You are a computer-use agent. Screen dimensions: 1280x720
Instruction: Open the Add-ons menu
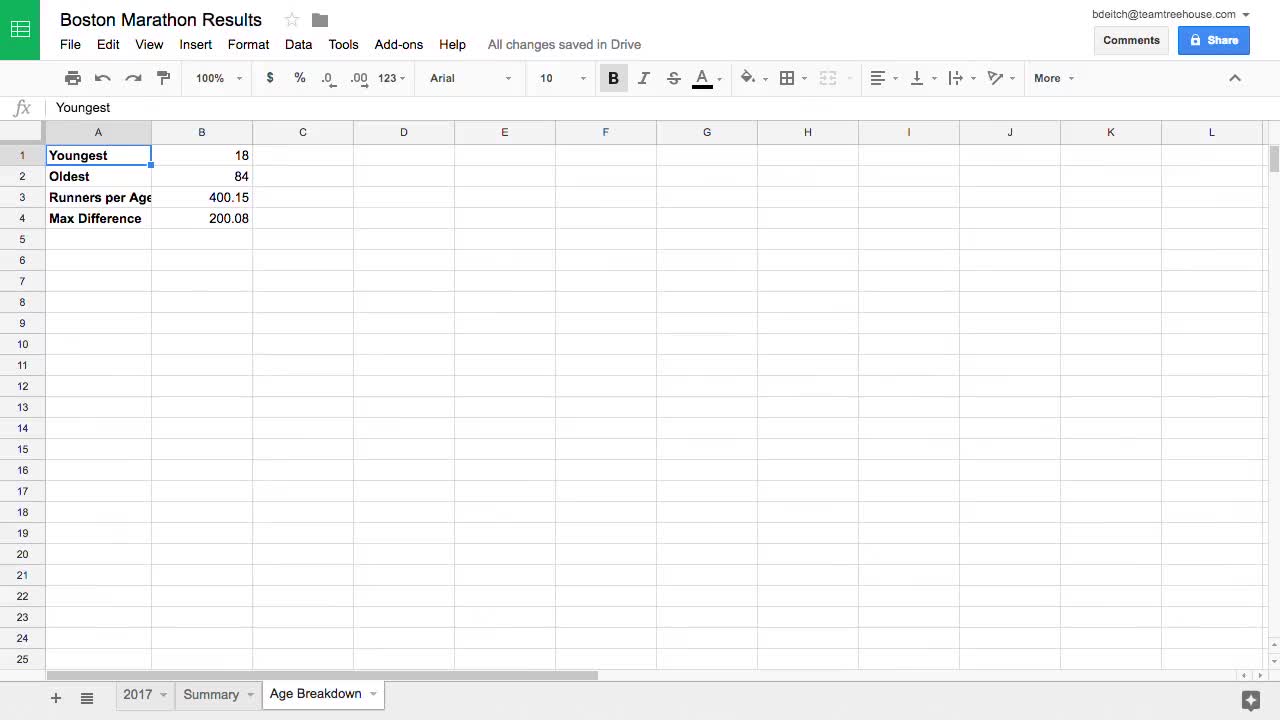pos(398,44)
